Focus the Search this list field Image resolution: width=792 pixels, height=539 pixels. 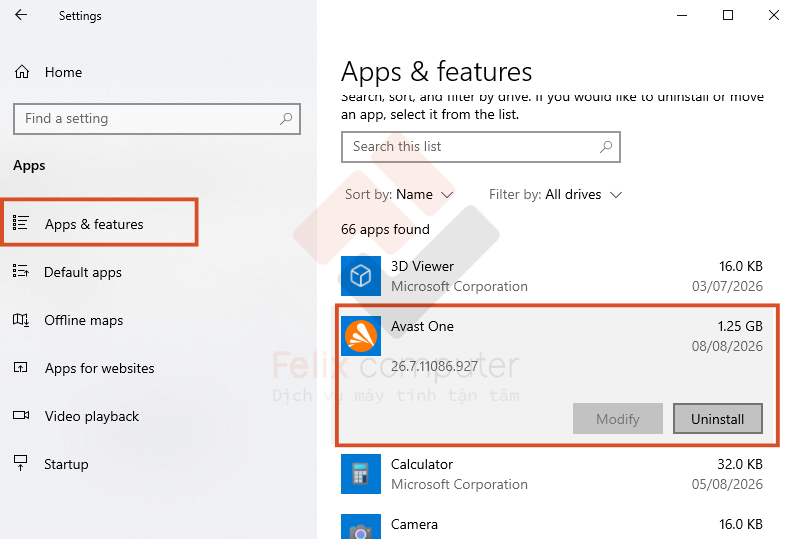click(480, 147)
